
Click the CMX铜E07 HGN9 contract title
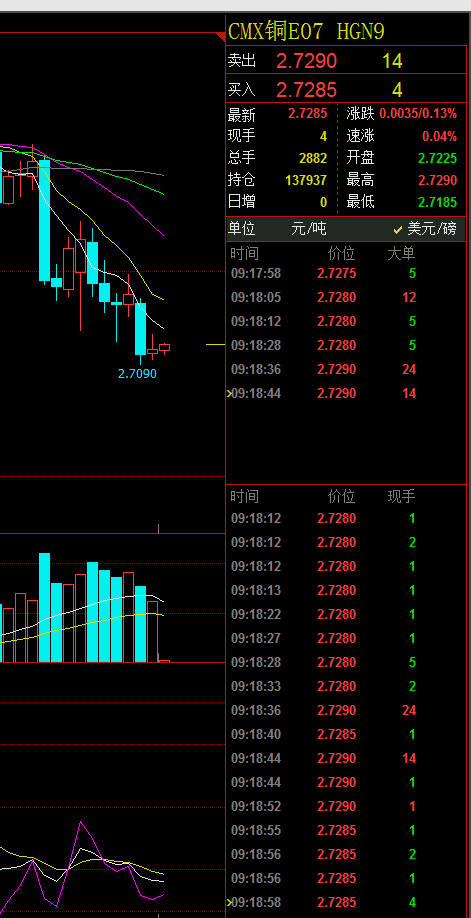click(x=306, y=31)
